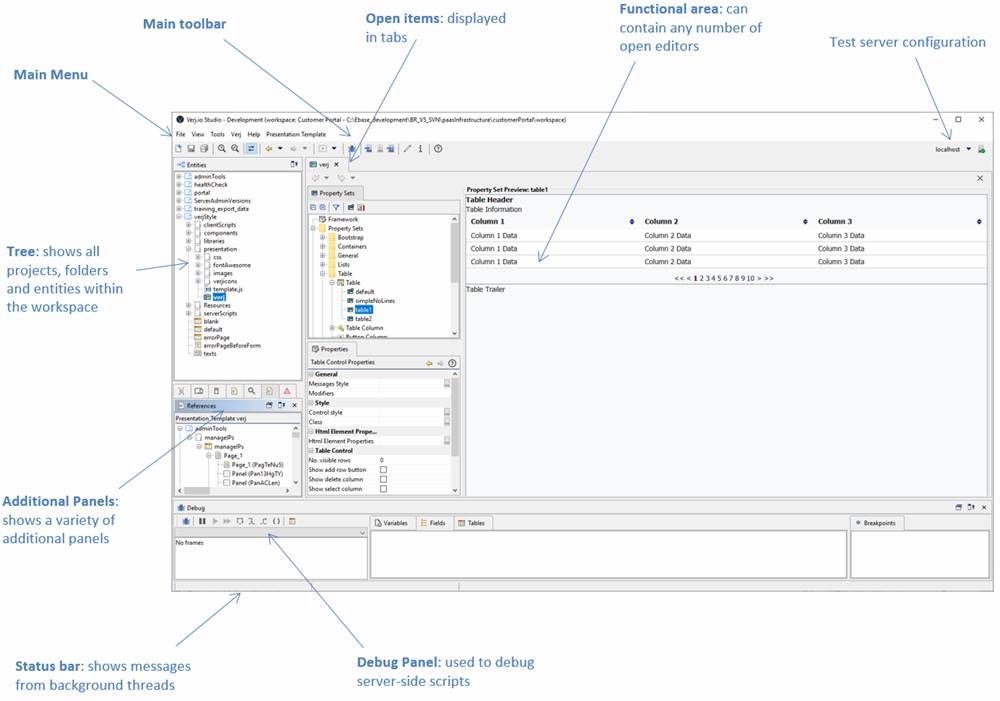Screen dimensions: 1000x701
Task: Click the red warning triangle icon
Action: click(x=287, y=391)
